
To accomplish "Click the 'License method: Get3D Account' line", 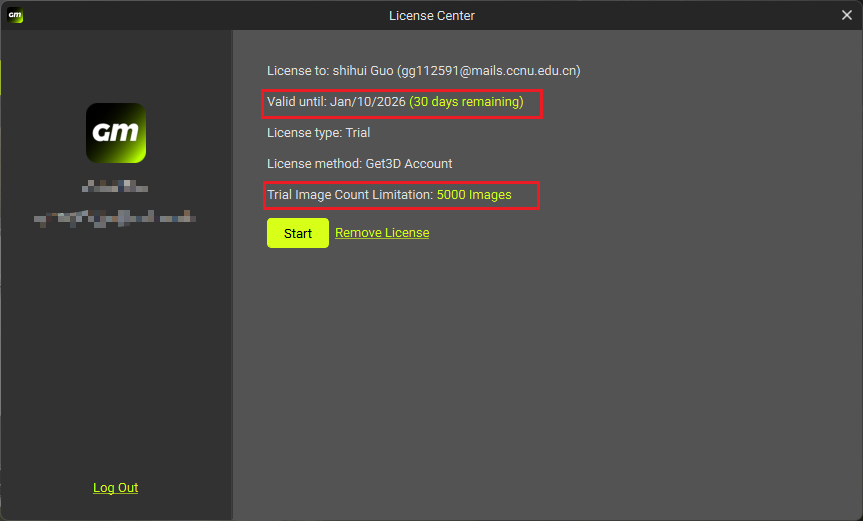I will click(x=359, y=163).
